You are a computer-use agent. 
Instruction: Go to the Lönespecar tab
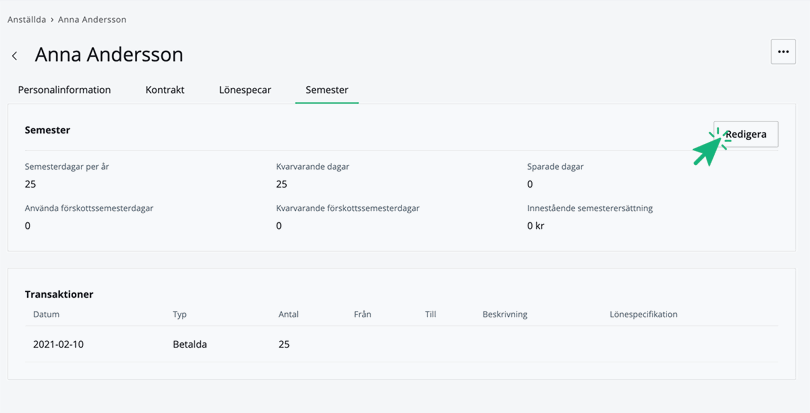click(245, 90)
